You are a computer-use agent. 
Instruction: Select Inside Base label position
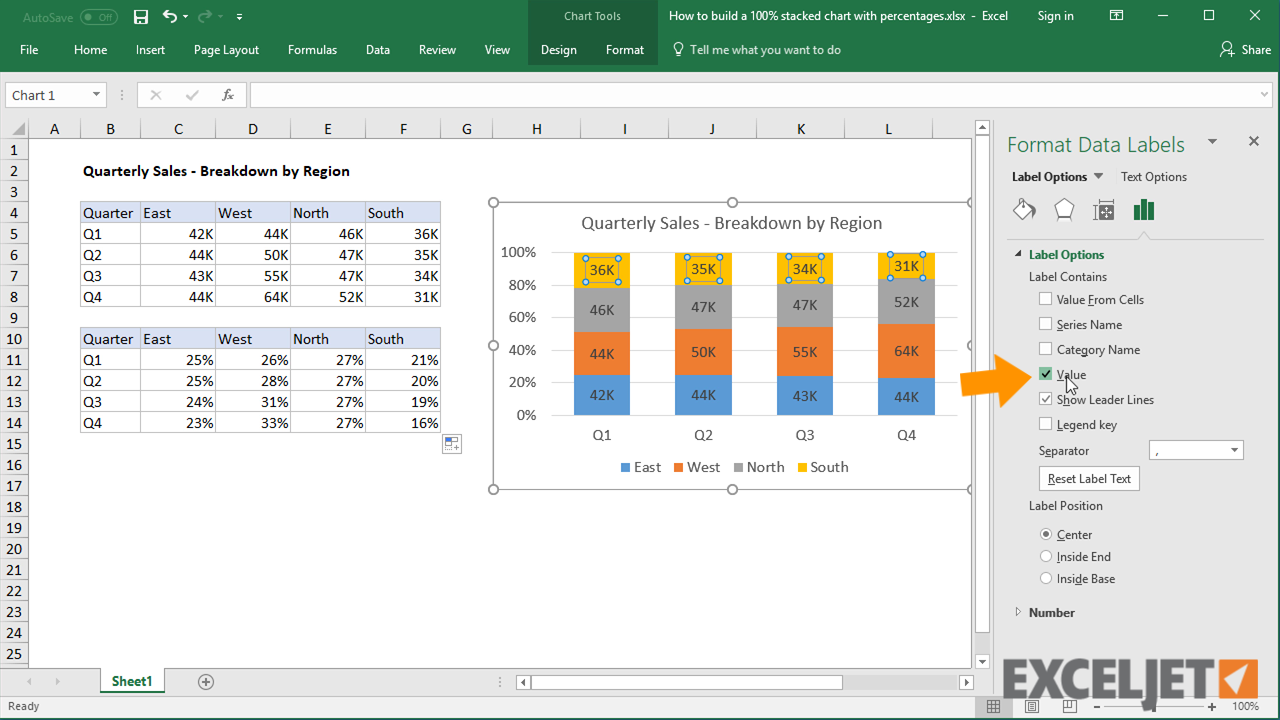1046,578
